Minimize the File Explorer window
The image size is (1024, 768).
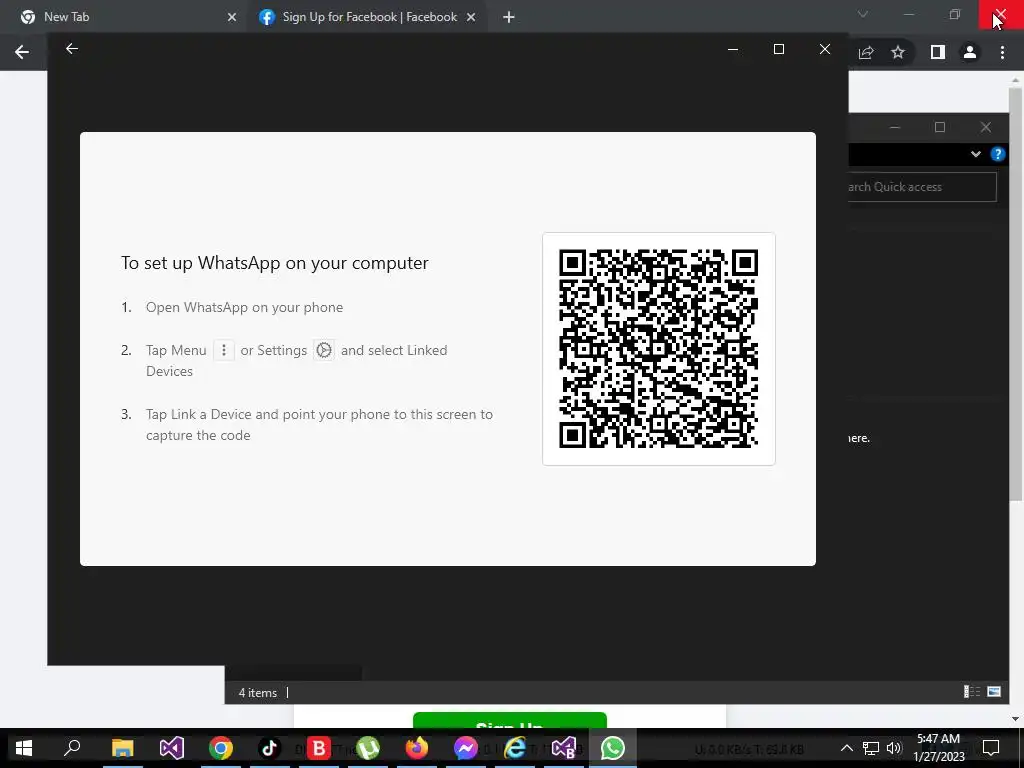point(895,127)
